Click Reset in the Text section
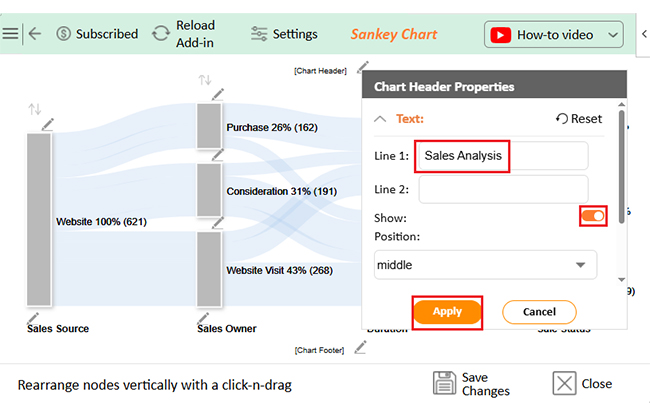650x416 pixels. click(x=579, y=119)
